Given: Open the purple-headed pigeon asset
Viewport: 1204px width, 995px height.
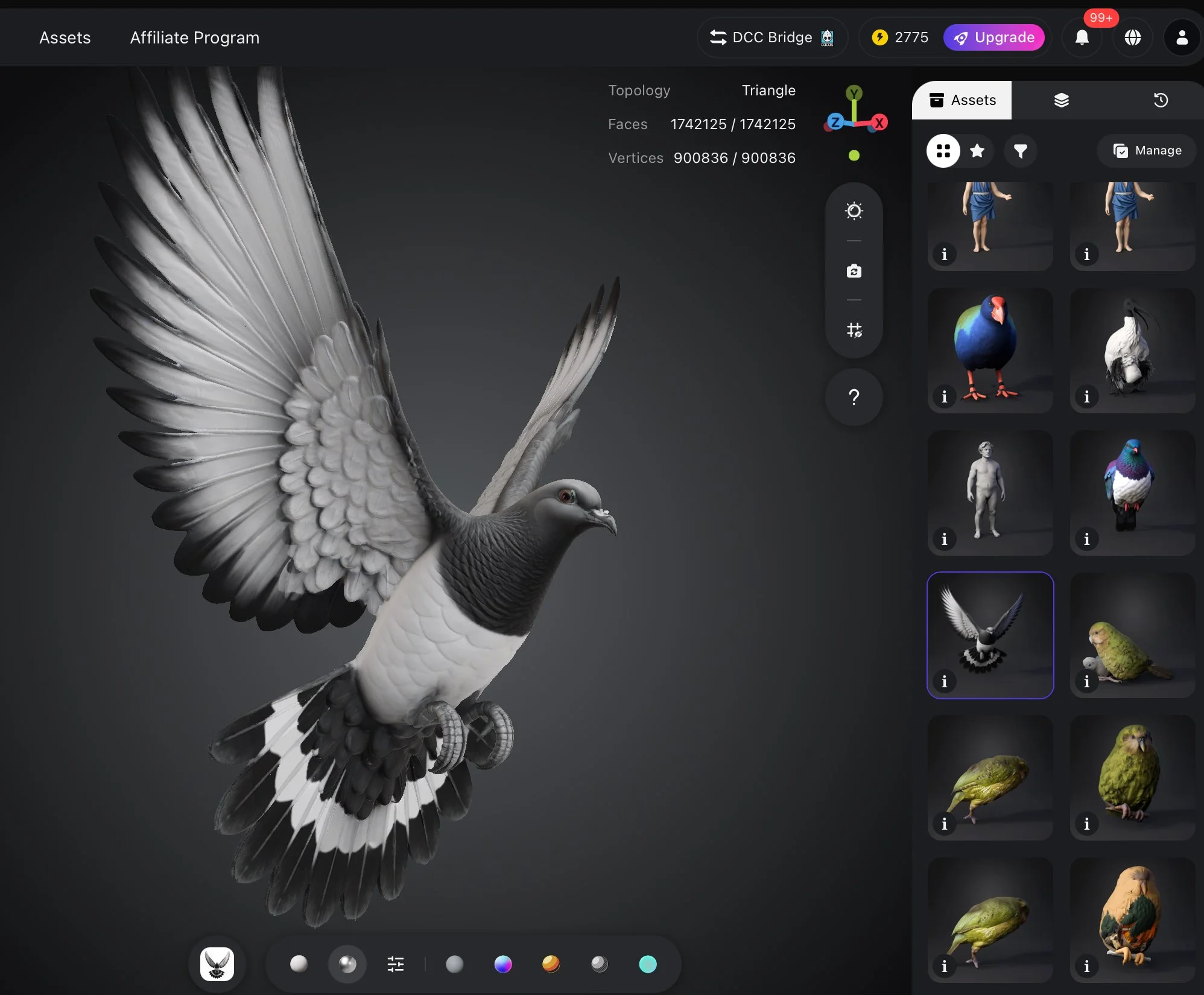Looking at the screenshot, I should (1133, 493).
